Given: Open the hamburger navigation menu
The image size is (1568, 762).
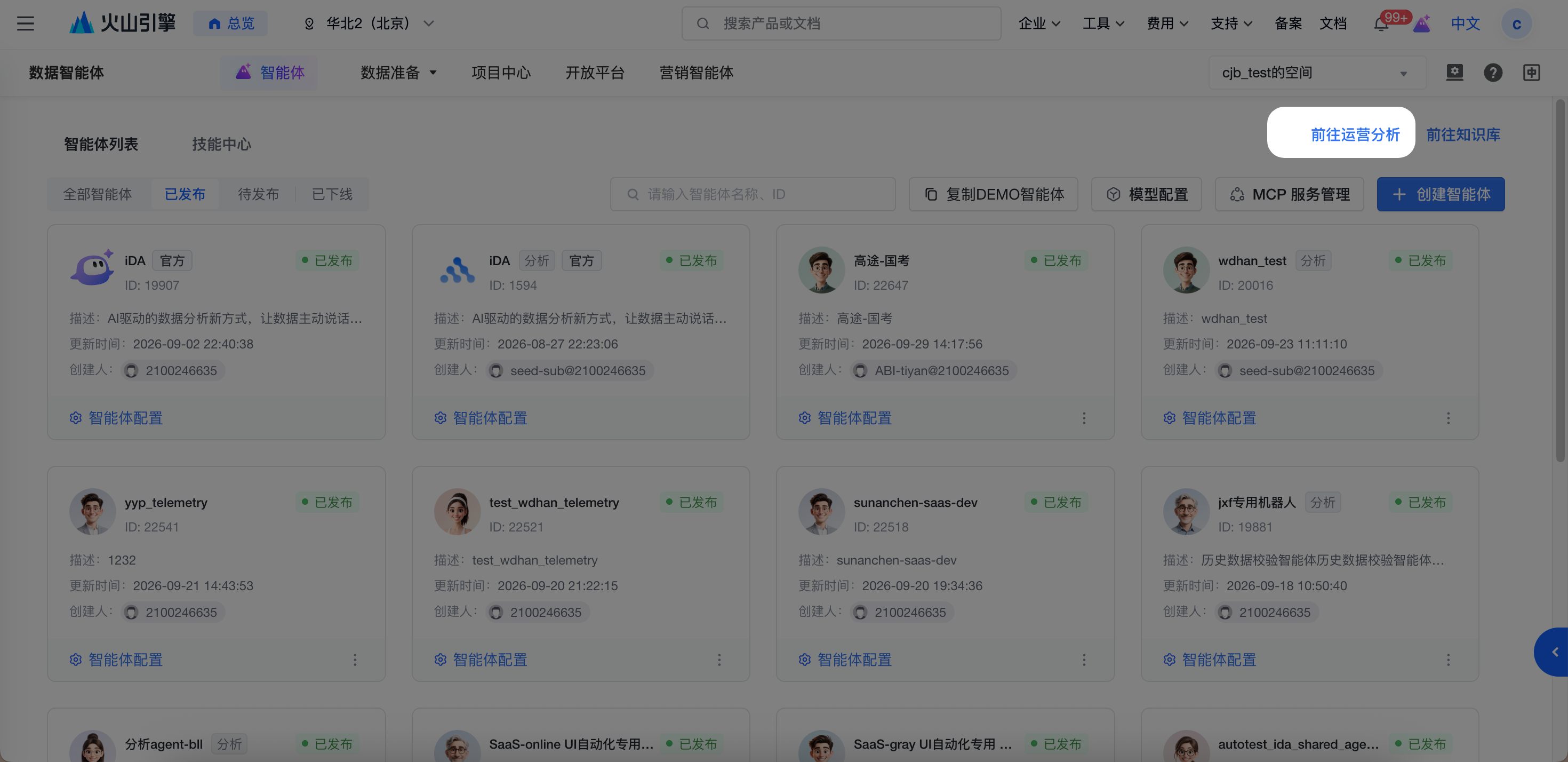Looking at the screenshot, I should [26, 24].
